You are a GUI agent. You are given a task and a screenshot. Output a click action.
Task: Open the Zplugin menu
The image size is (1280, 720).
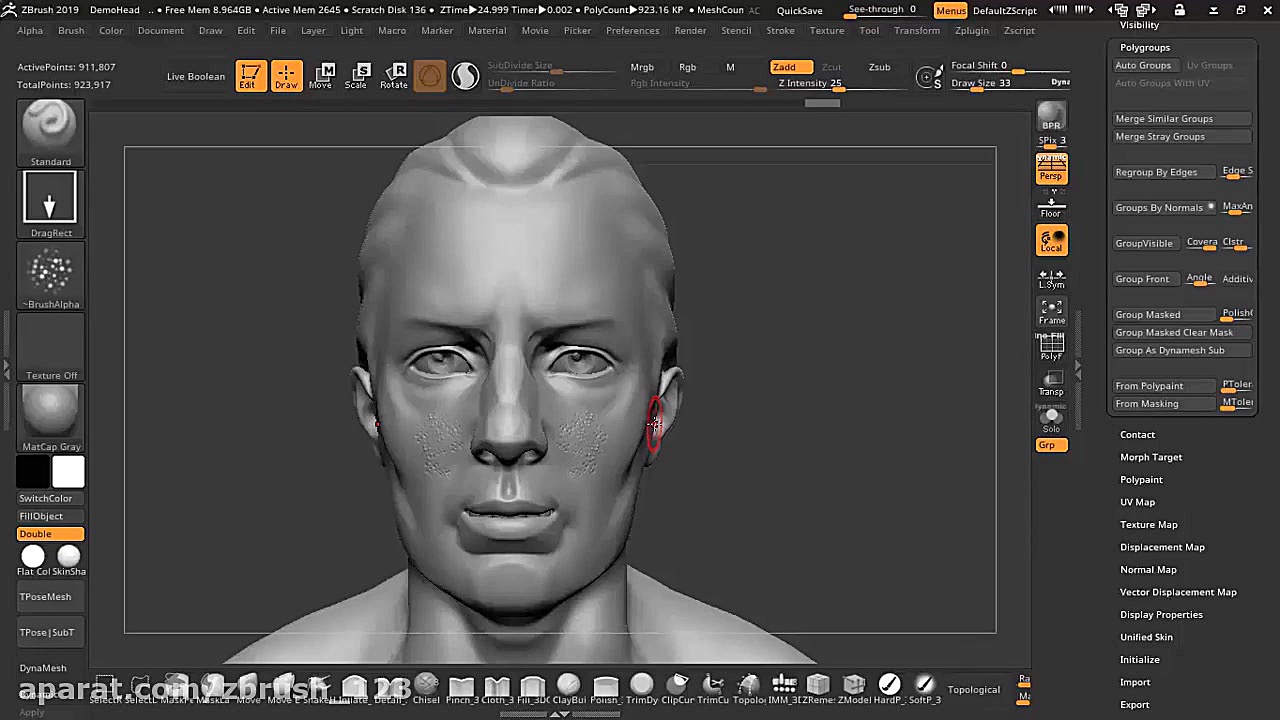[x=971, y=30]
